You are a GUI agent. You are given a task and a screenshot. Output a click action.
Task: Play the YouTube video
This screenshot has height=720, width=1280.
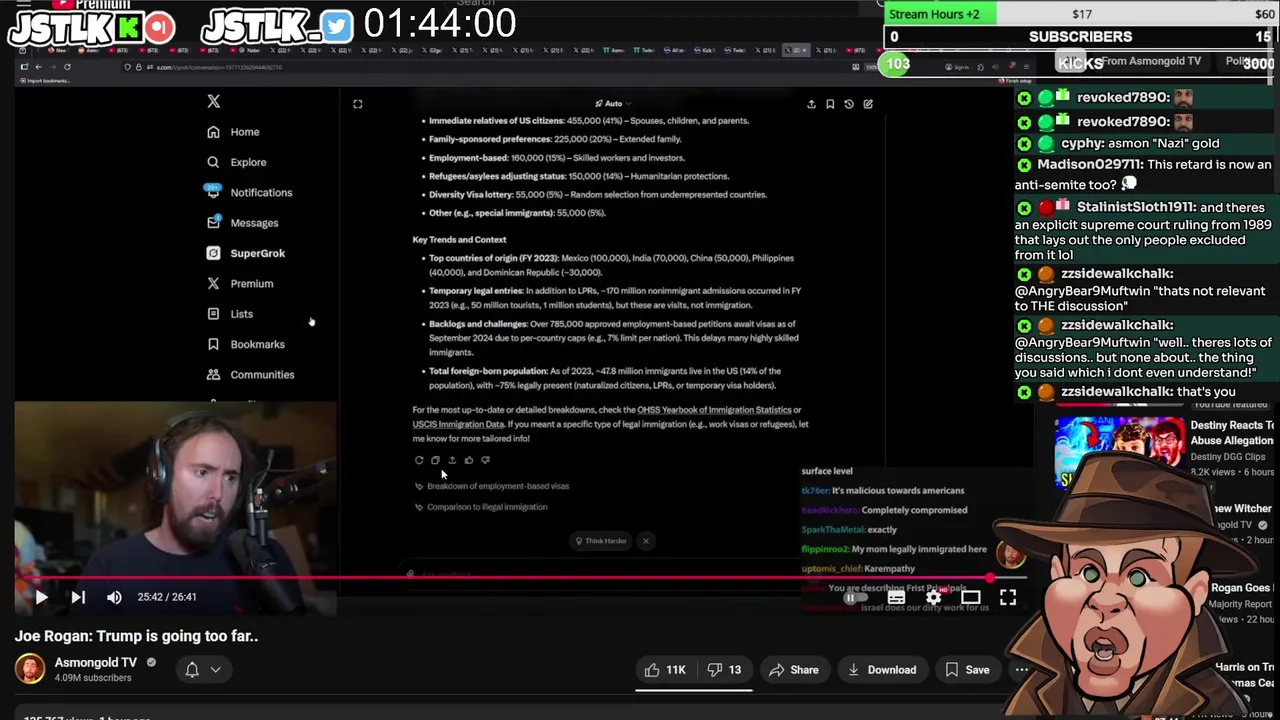click(x=41, y=597)
